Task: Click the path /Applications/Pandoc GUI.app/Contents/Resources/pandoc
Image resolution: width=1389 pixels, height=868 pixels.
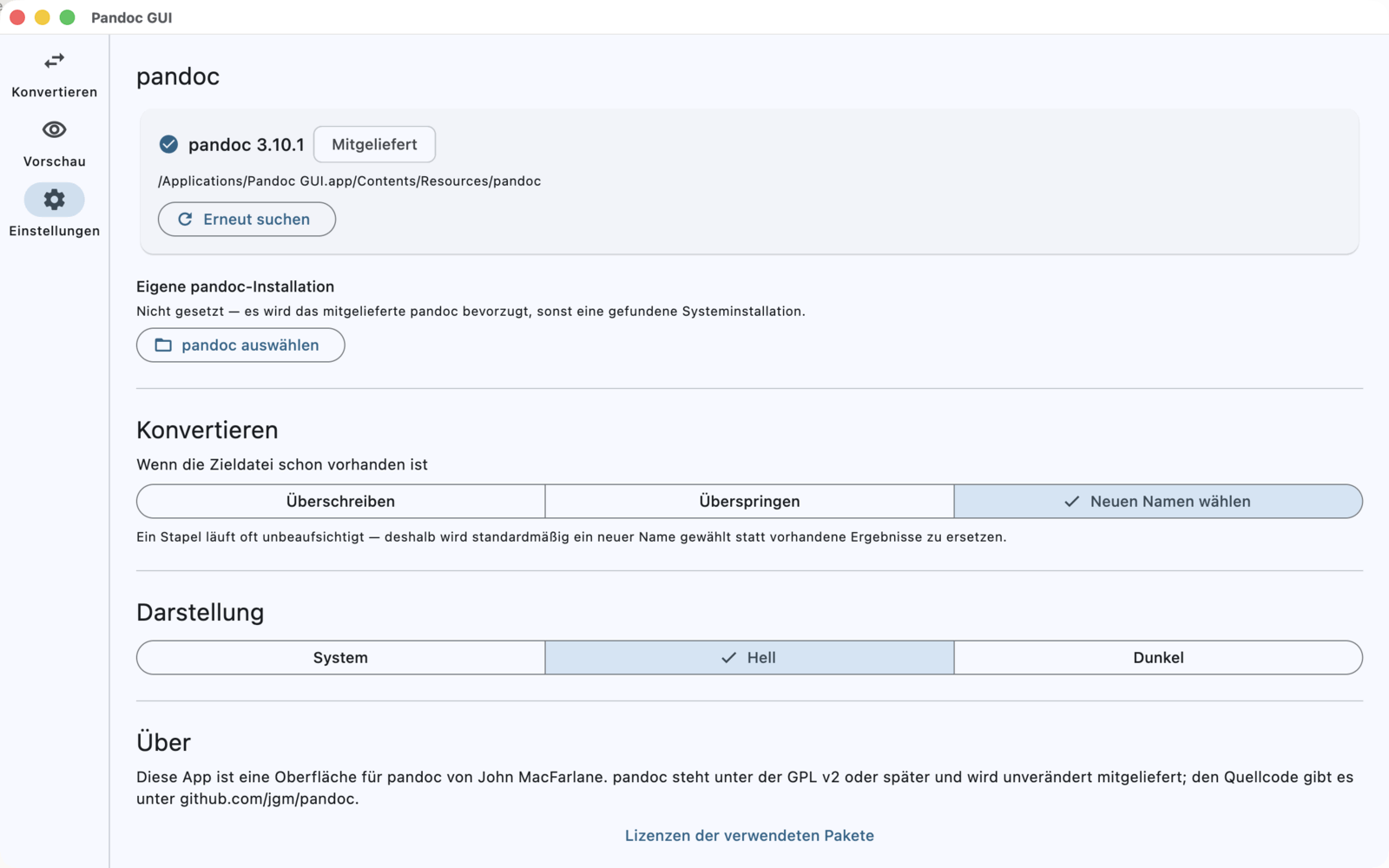Action: (349, 181)
